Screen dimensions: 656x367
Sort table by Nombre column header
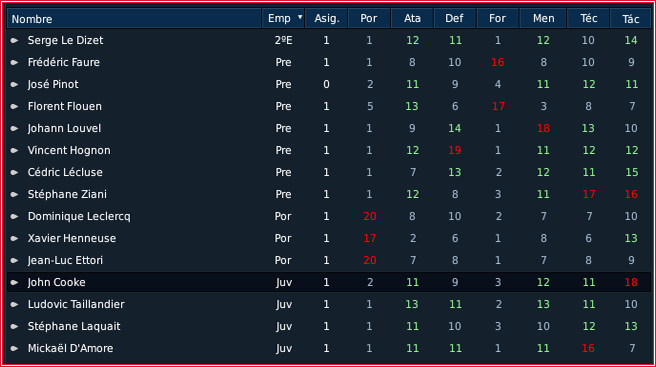[134, 18]
